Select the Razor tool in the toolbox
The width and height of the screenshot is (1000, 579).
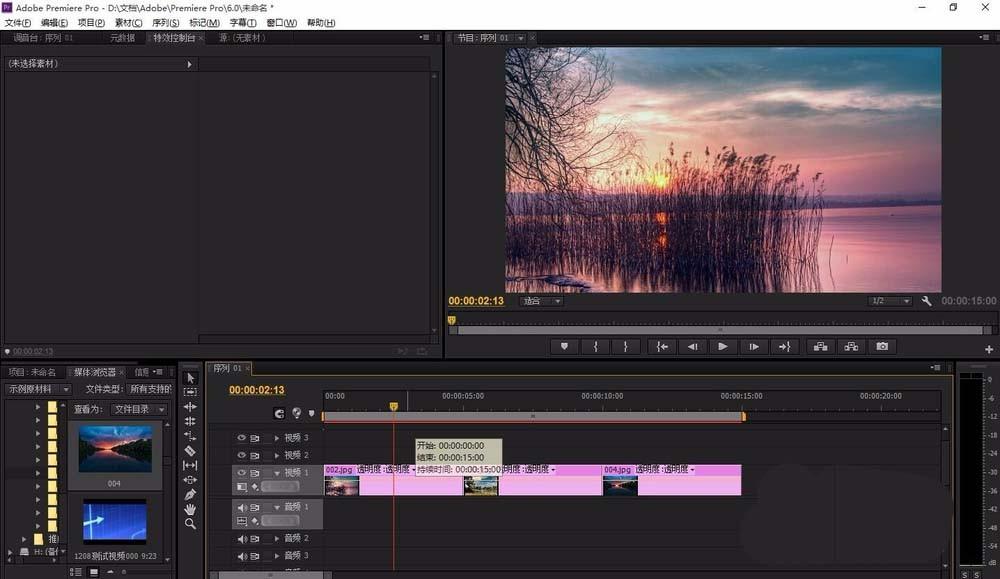coord(190,451)
